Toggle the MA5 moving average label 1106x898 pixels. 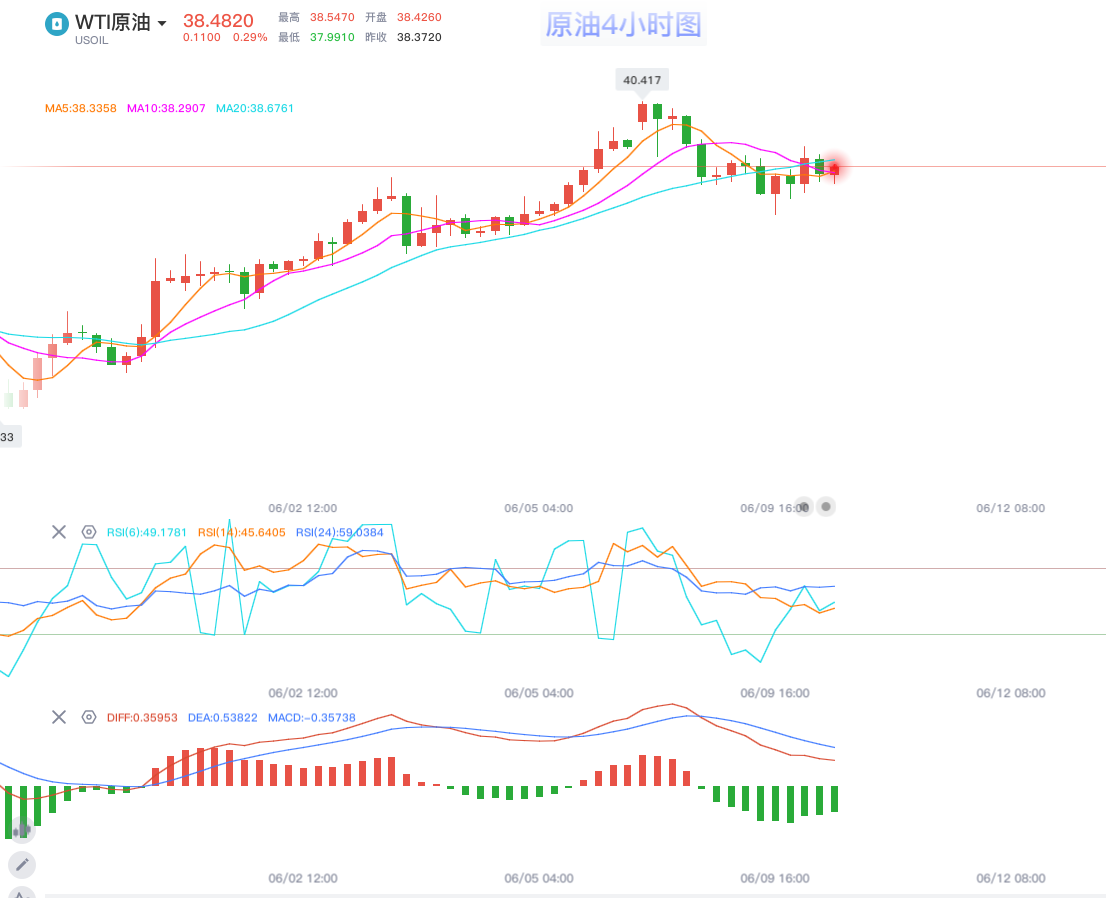click(x=80, y=108)
